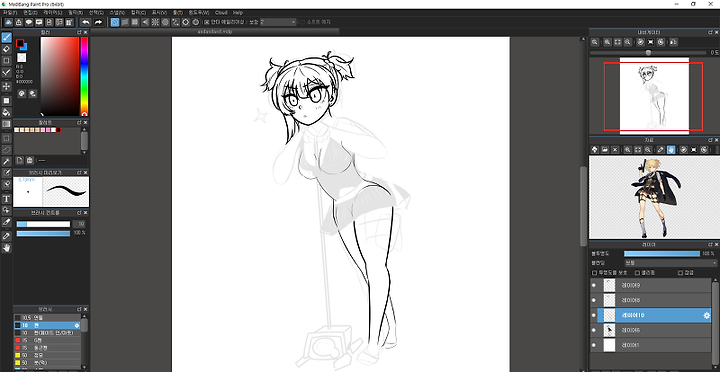Clear the reference image with the X icon
This screenshot has width=720, height=372.
[615, 150]
